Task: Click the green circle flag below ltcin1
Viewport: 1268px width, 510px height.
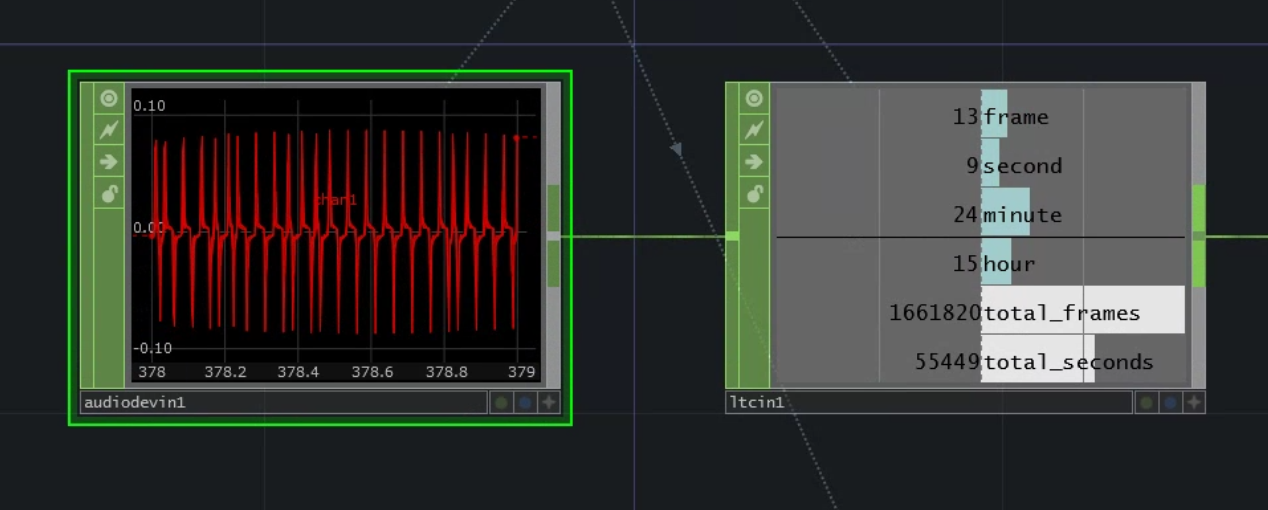Action: tap(1147, 403)
